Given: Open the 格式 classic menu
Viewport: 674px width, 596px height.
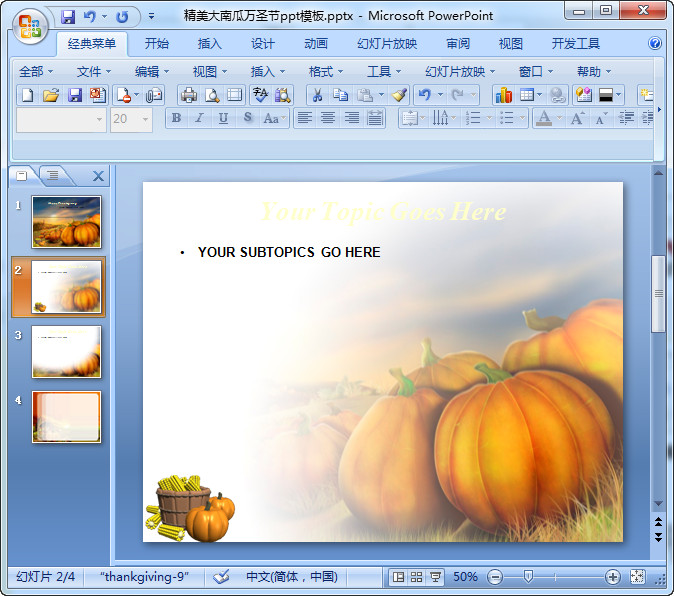Looking at the screenshot, I should click(326, 71).
